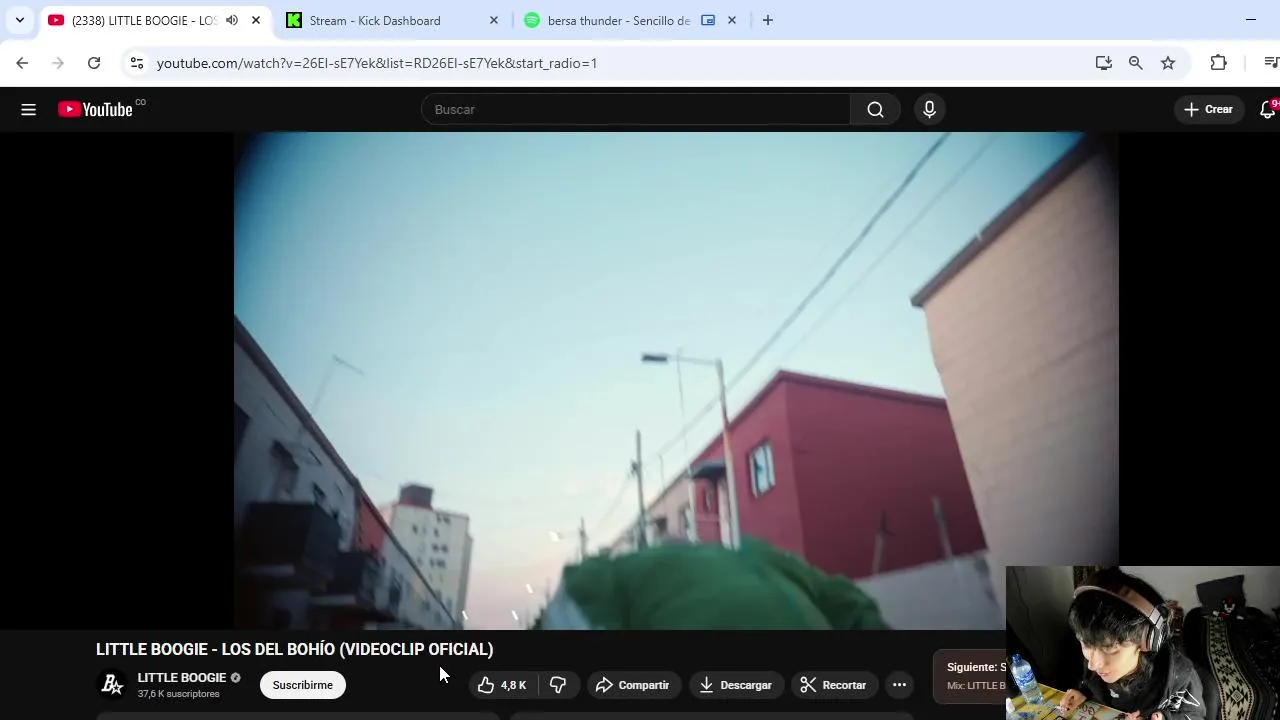
Task: Go to YouTube home via logo
Action: (x=96, y=110)
